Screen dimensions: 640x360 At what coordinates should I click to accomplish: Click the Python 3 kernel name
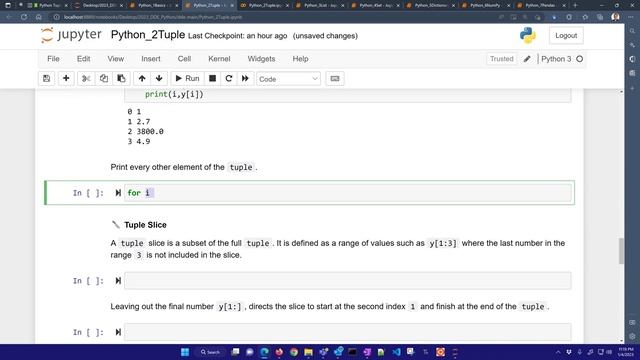(x=556, y=59)
